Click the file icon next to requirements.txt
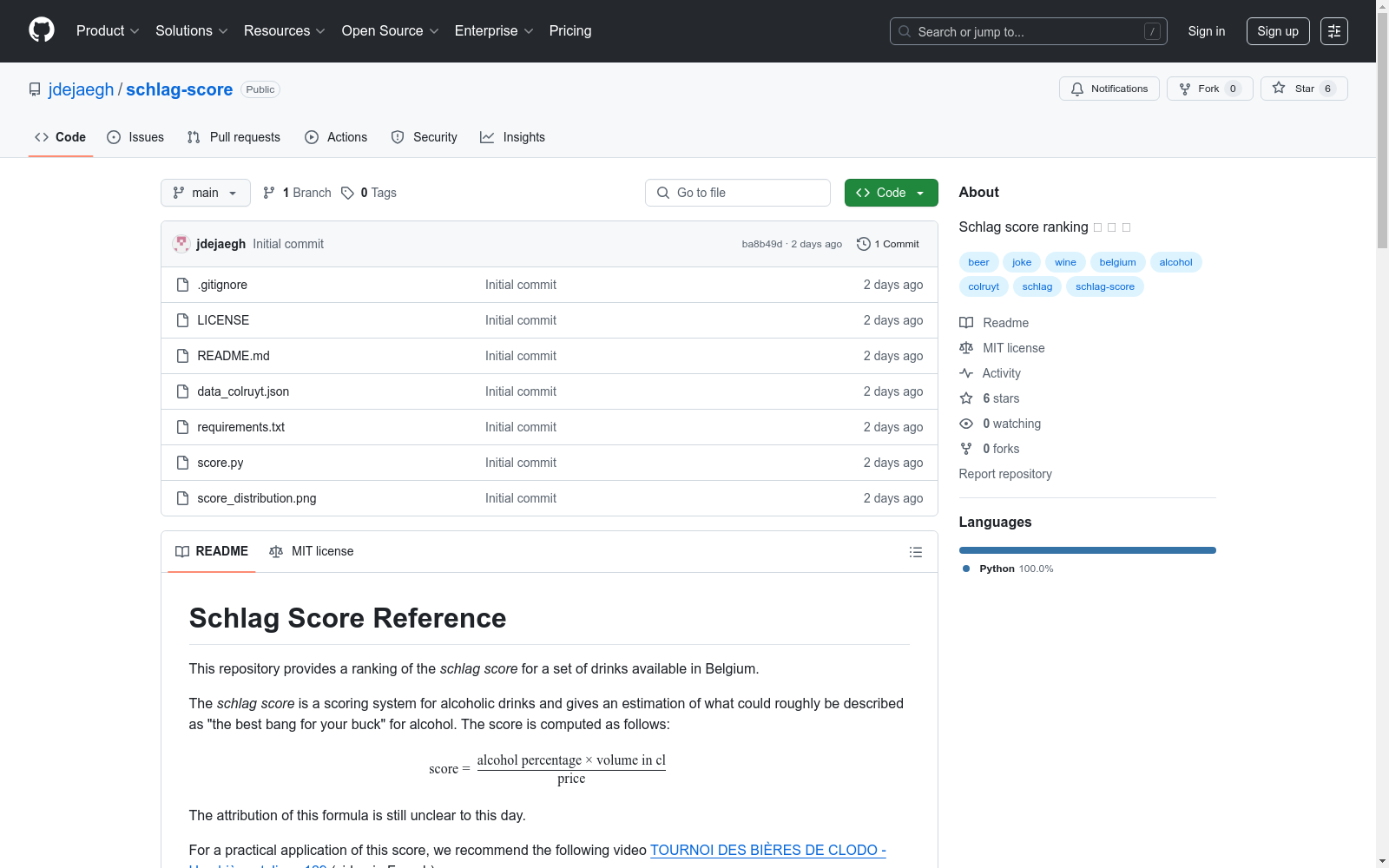The width and height of the screenshot is (1389, 868). [x=182, y=427]
